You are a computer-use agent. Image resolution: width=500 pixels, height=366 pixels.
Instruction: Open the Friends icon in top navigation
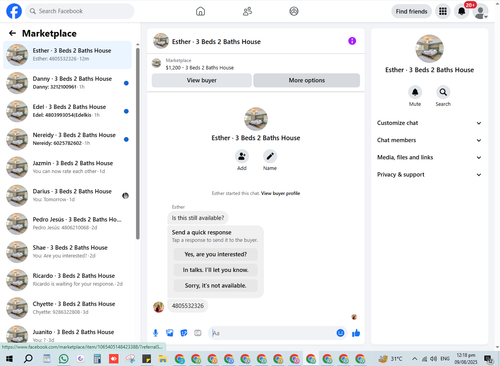tap(247, 11)
